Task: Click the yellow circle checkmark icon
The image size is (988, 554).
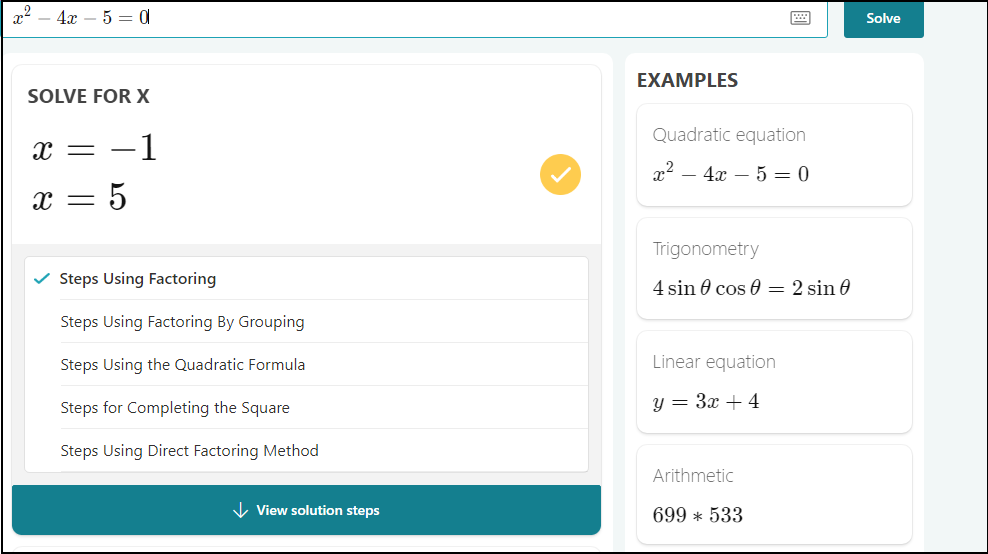Action: pyautogui.click(x=560, y=174)
